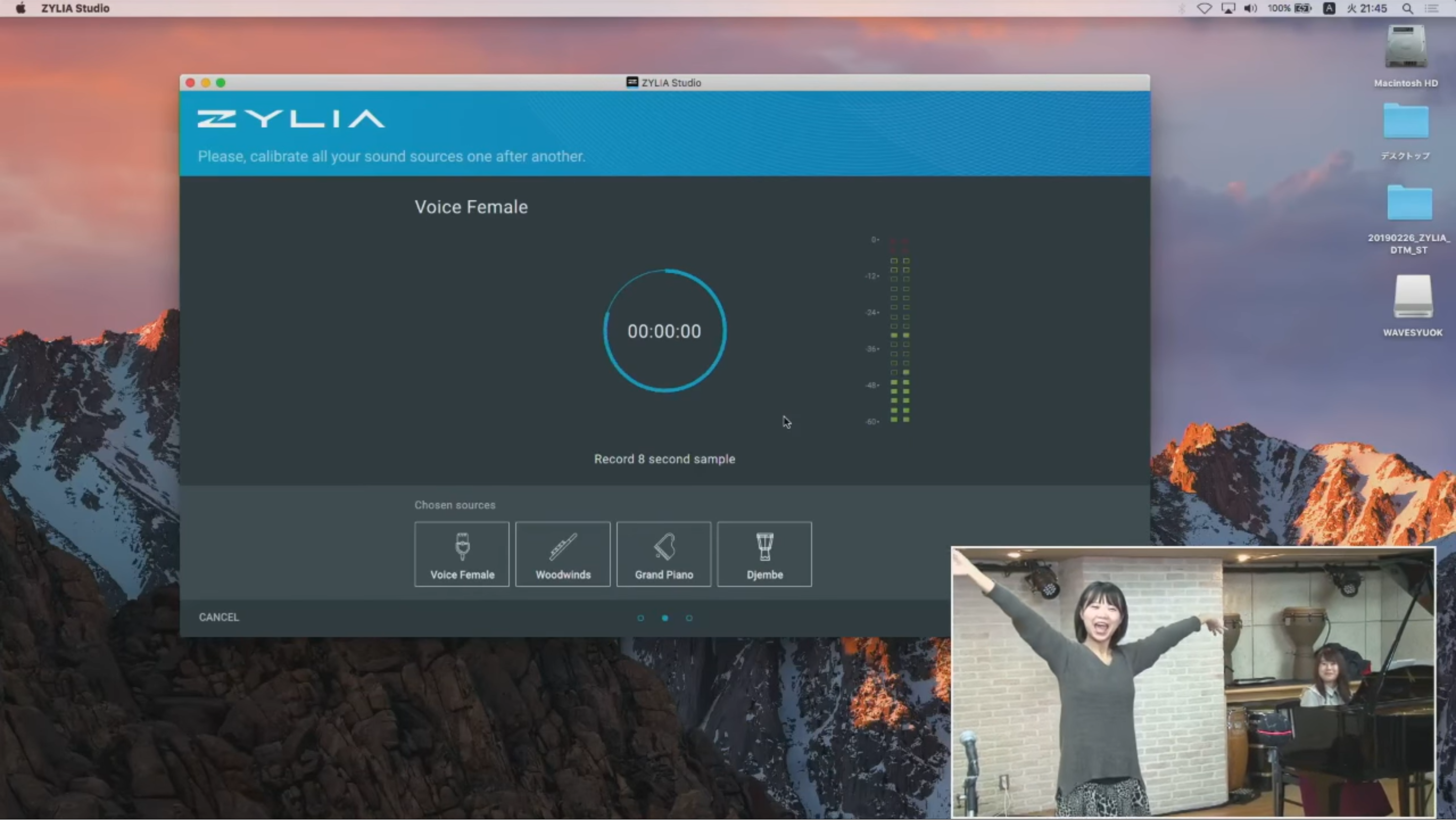Jump to the third step page dot
Viewport: 1456px width, 820px height.
click(689, 618)
